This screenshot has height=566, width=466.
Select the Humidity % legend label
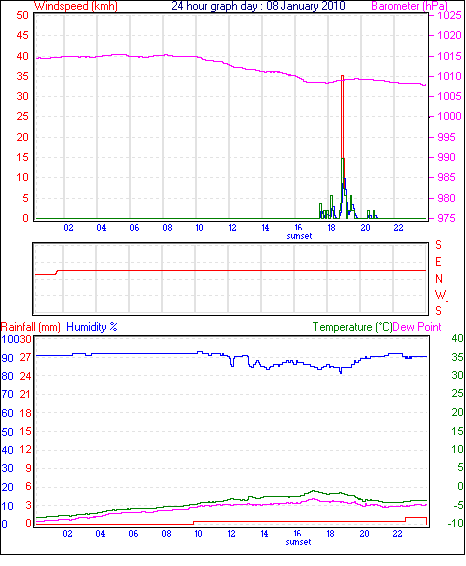coord(92,327)
